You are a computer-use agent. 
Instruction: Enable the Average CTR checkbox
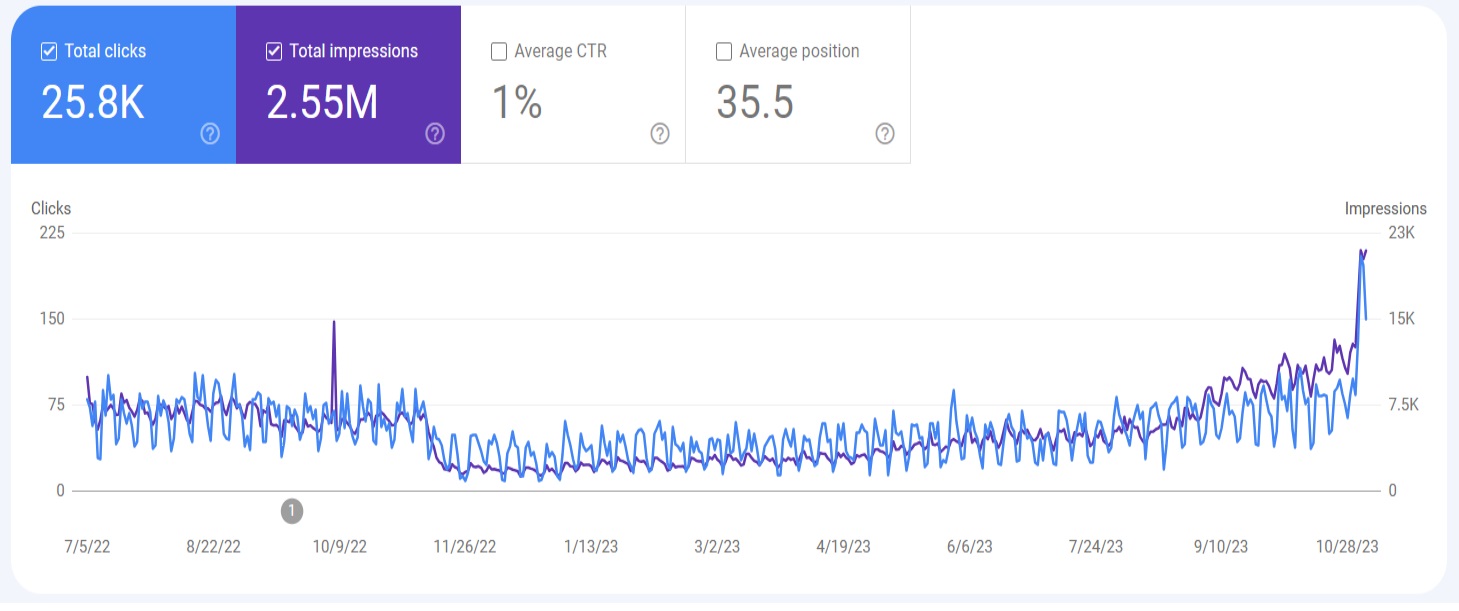click(498, 51)
